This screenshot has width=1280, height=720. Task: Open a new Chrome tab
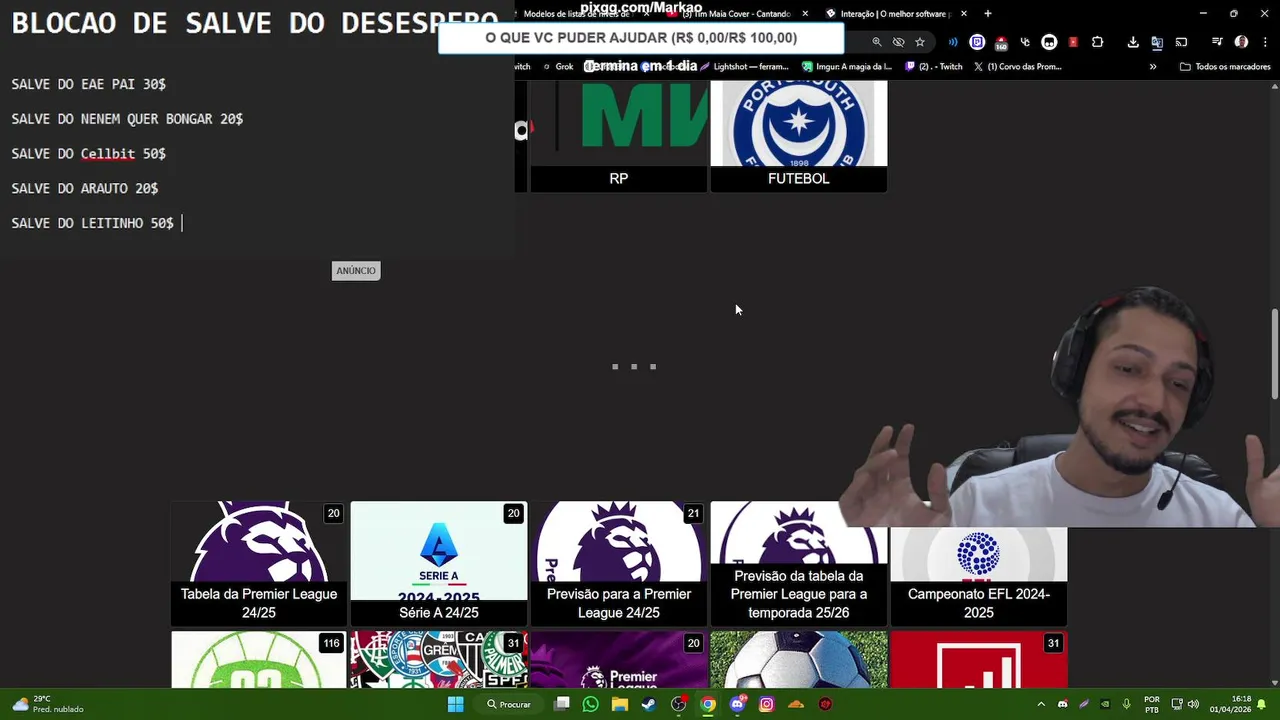coord(988,14)
